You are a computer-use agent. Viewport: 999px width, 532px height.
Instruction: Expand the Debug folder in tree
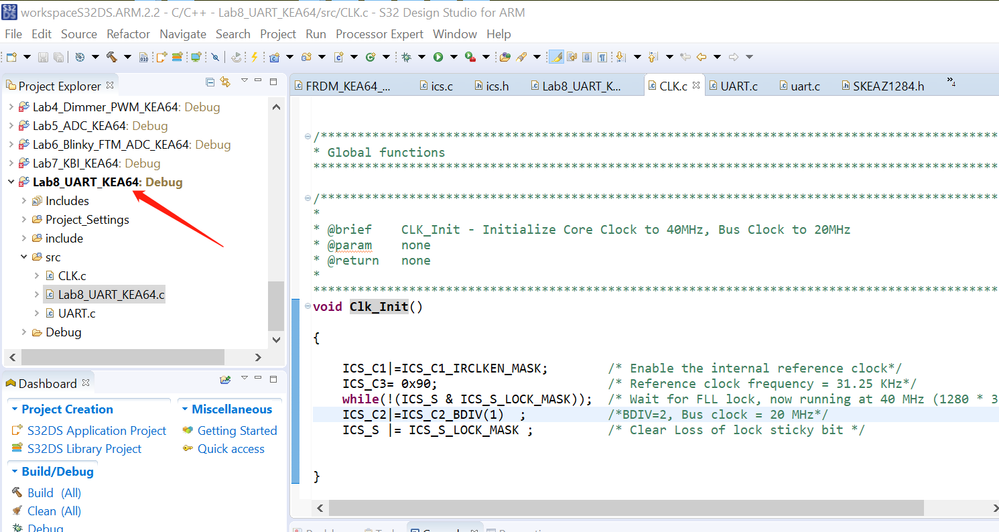tap(24, 332)
